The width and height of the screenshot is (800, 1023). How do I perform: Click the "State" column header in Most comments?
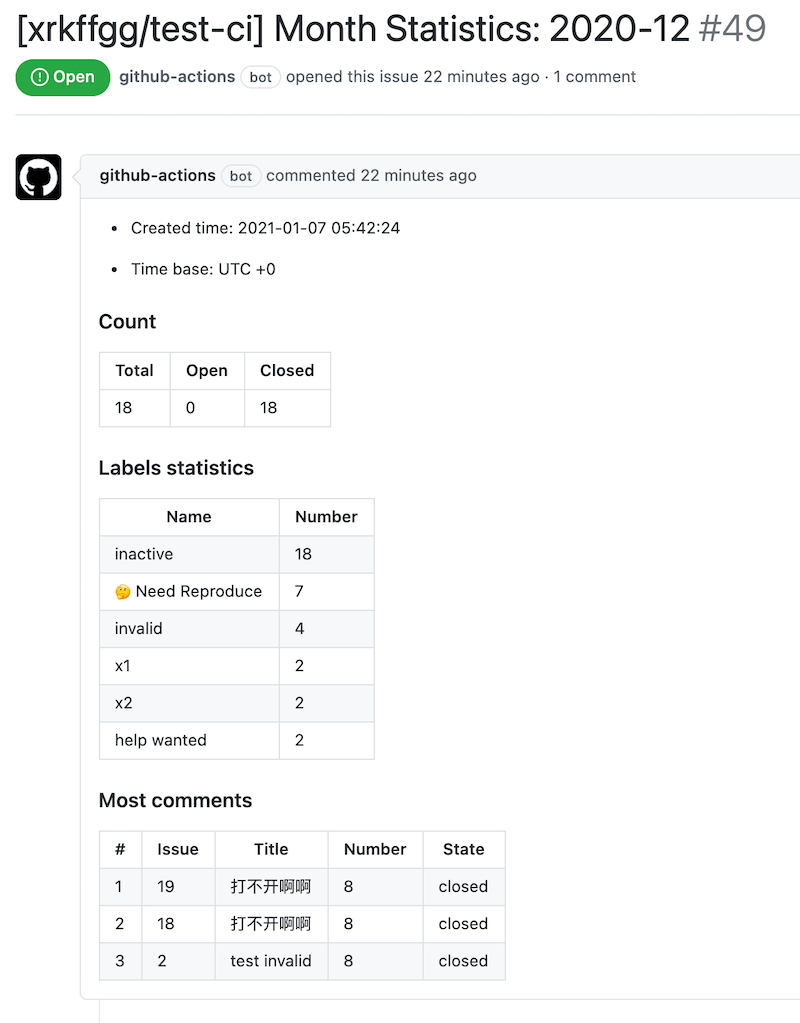(463, 849)
